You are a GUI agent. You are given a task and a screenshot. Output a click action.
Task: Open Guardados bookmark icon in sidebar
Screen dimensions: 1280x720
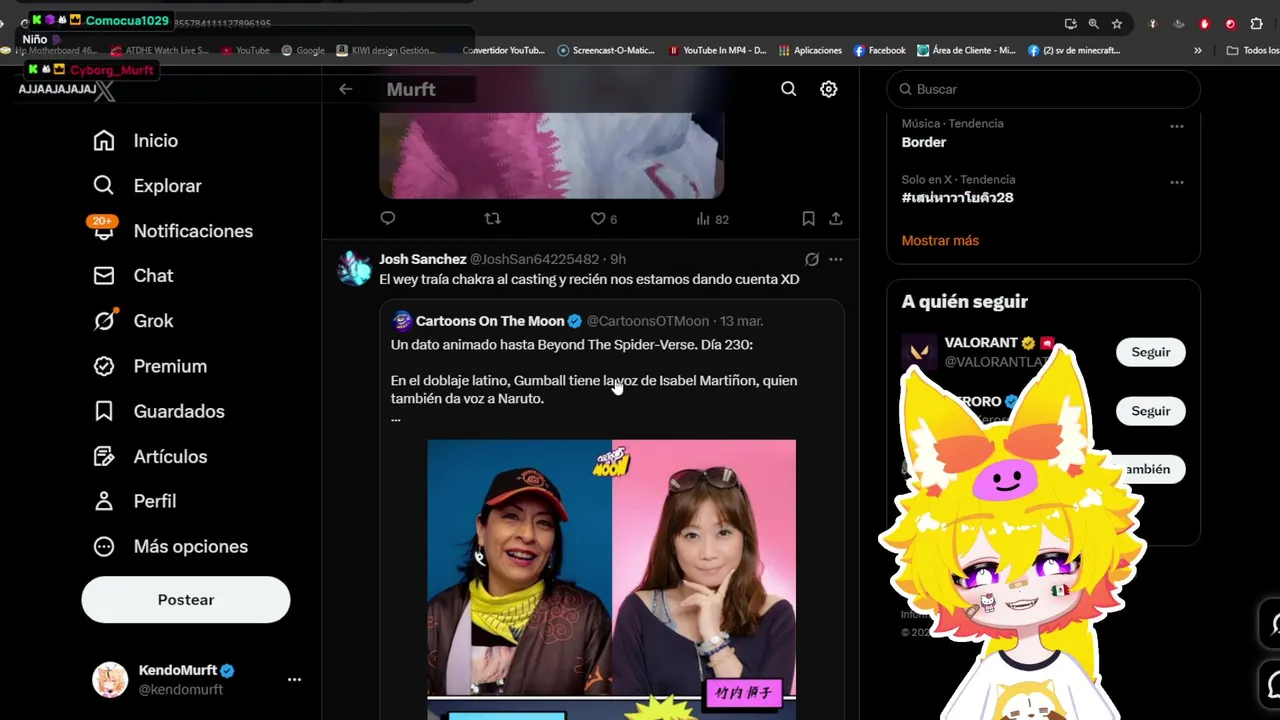[x=104, y=411]
